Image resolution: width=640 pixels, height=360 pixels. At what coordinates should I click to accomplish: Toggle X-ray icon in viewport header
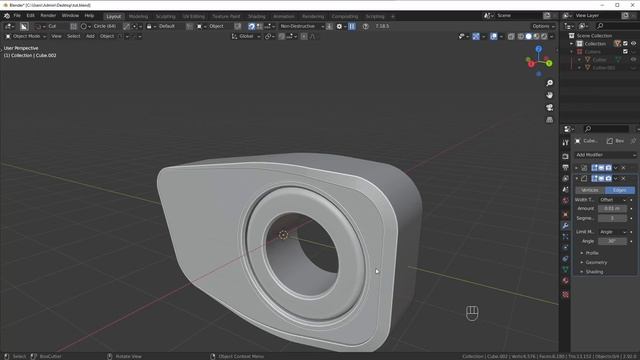click(x=511, y=36)
